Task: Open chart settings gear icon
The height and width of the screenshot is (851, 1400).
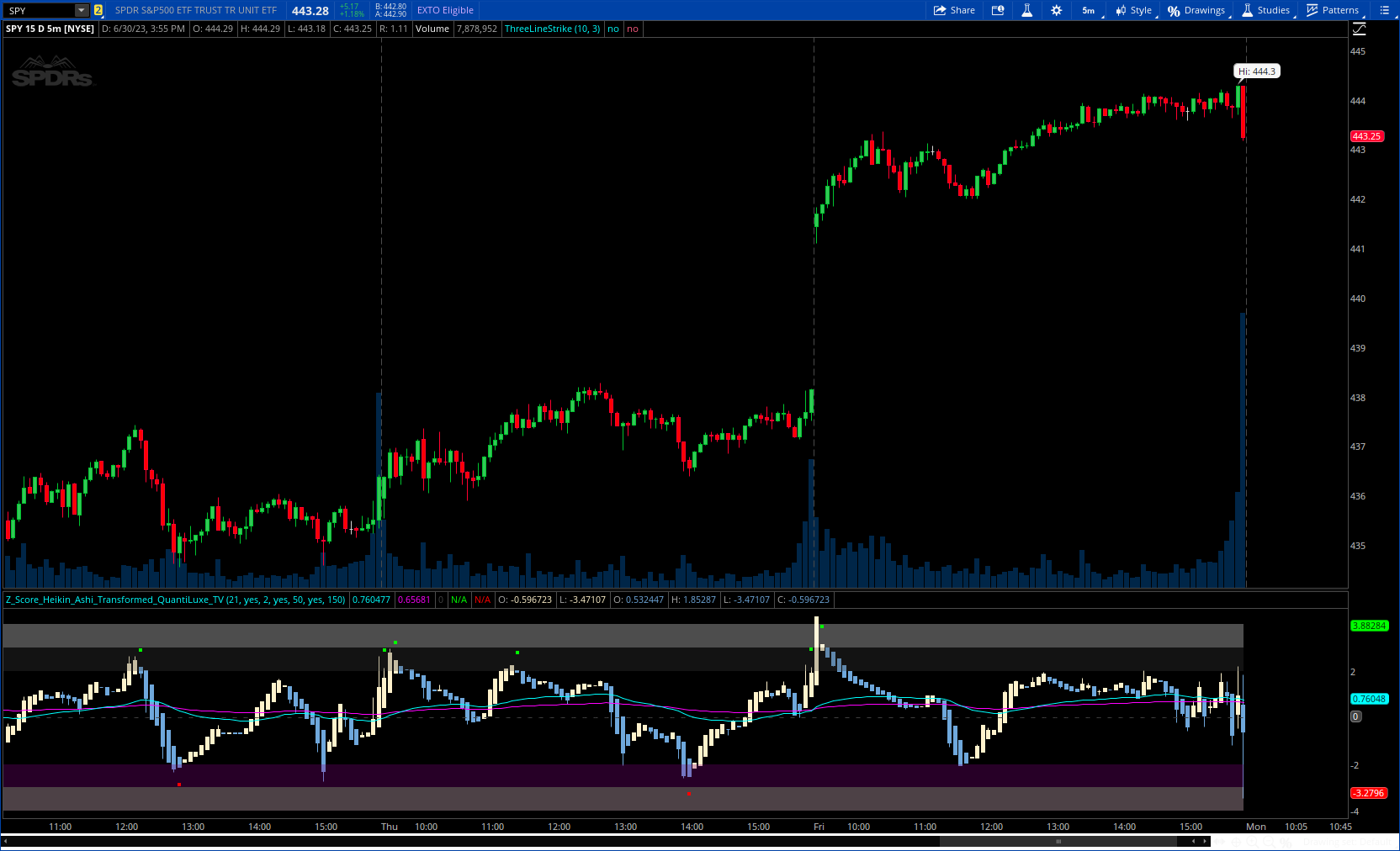Action: pyautogui.click(x=1056, y=10)
